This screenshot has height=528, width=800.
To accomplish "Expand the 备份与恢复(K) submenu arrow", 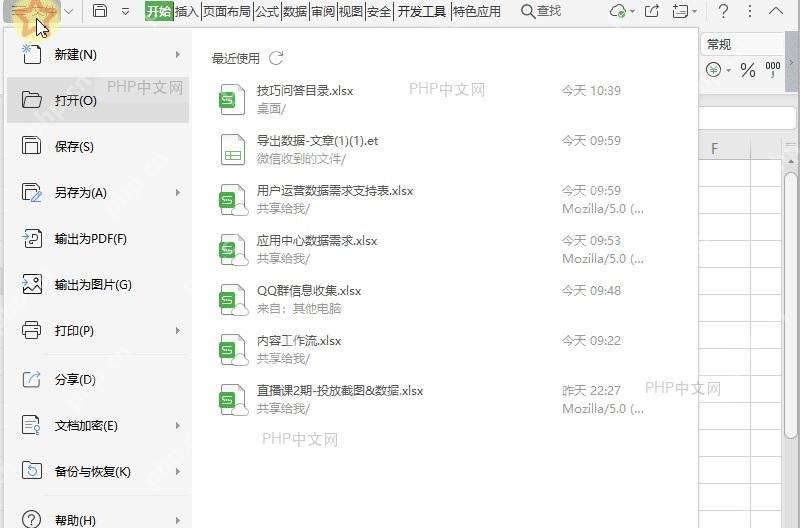I will pyautogui.click(x=178, y=471).
